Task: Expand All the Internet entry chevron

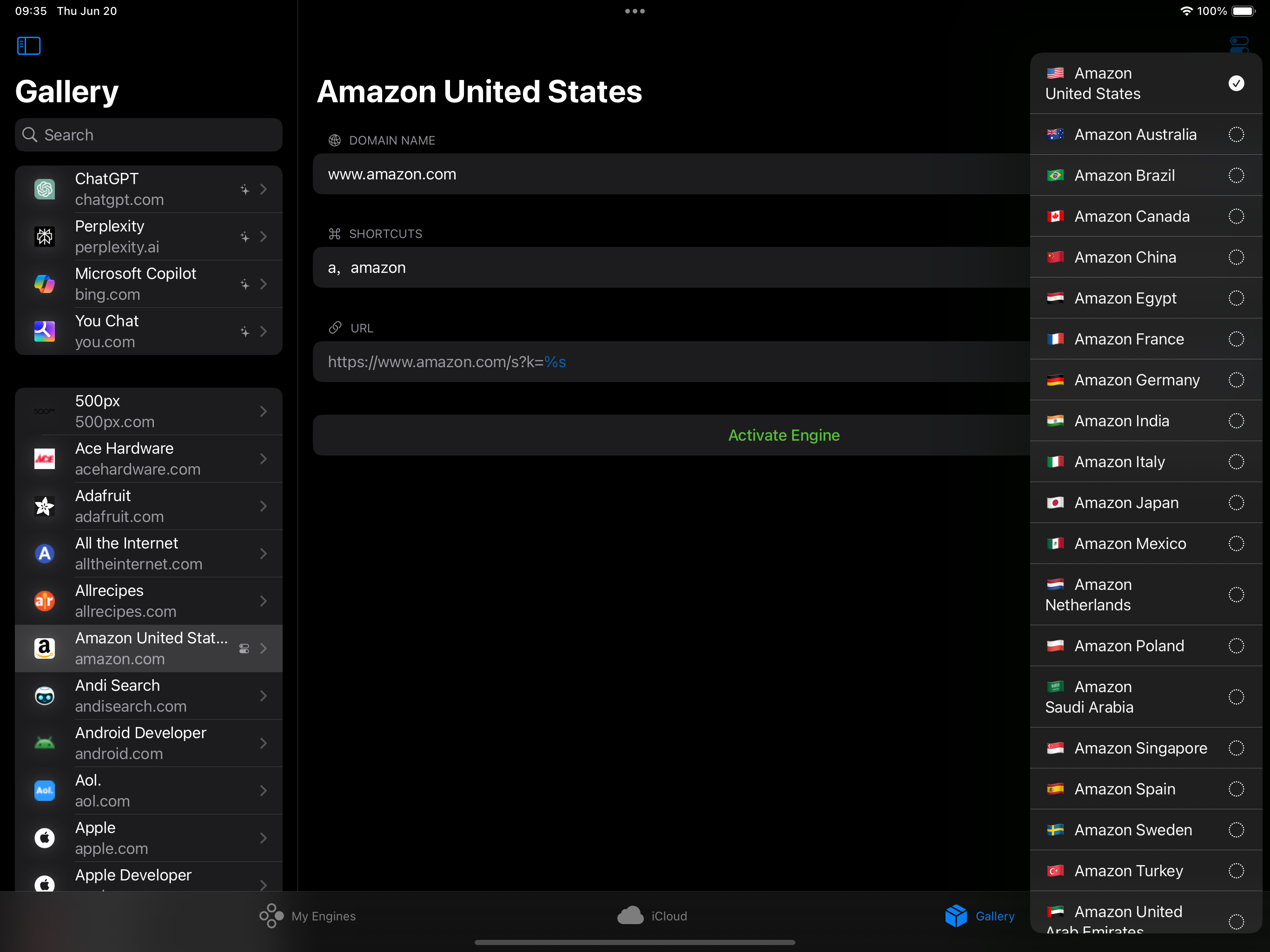Action: point(264,554)
